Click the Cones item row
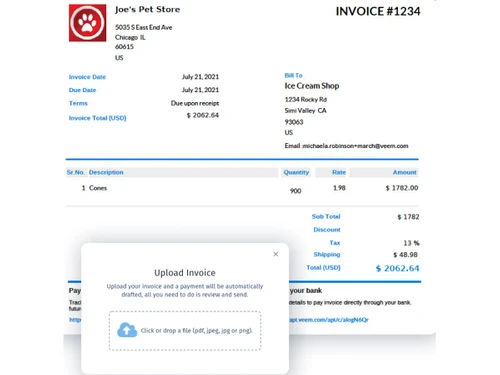The width and height of the screenshot is (500, 375). pos(242,188)
